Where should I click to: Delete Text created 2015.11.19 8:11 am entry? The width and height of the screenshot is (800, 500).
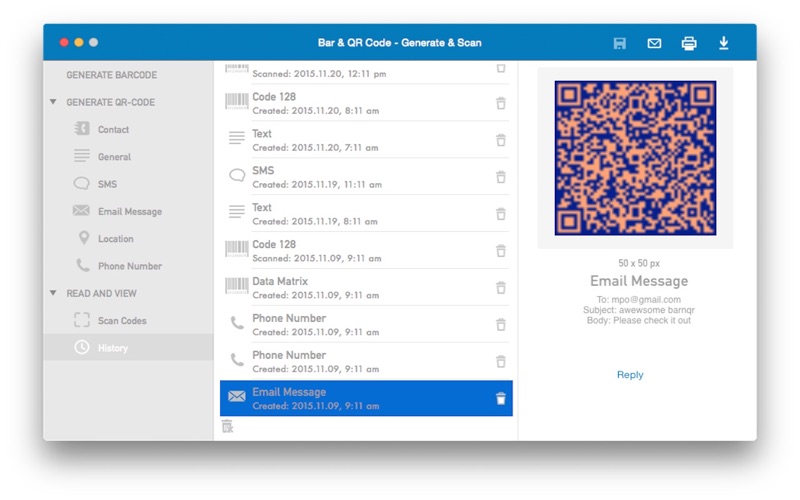tap(501, 214)
